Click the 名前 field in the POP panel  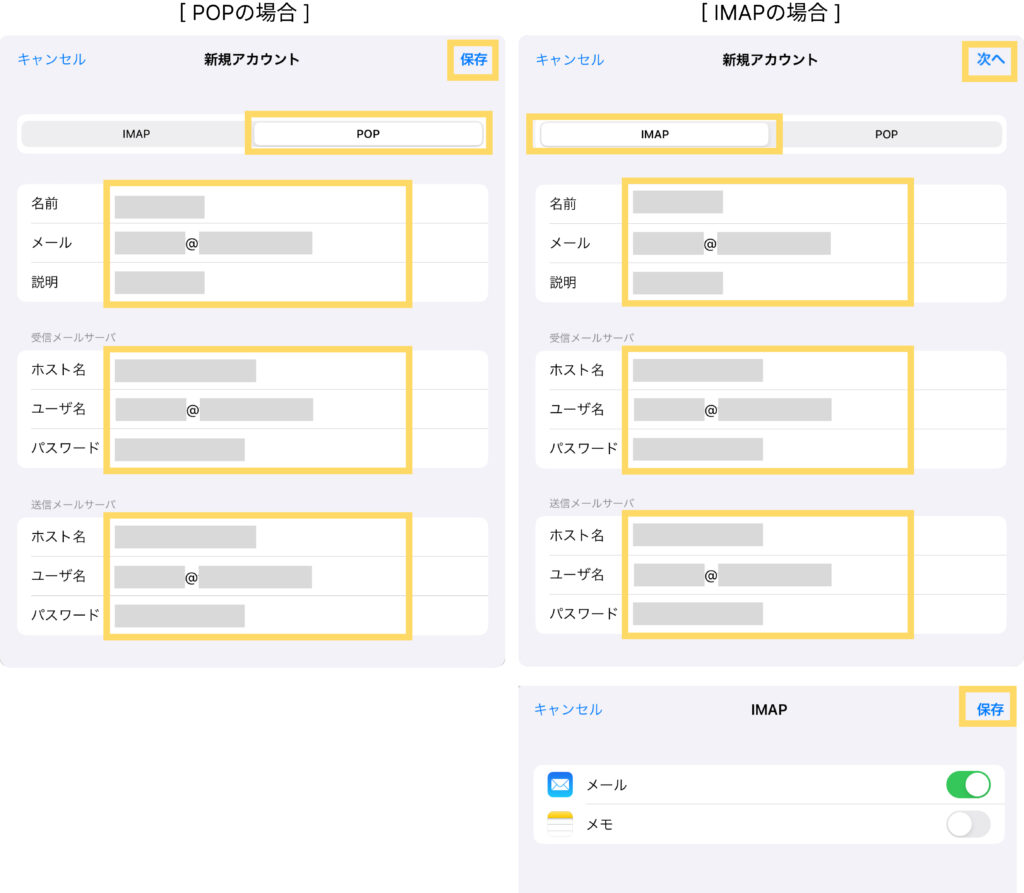[x=160, y=207]
